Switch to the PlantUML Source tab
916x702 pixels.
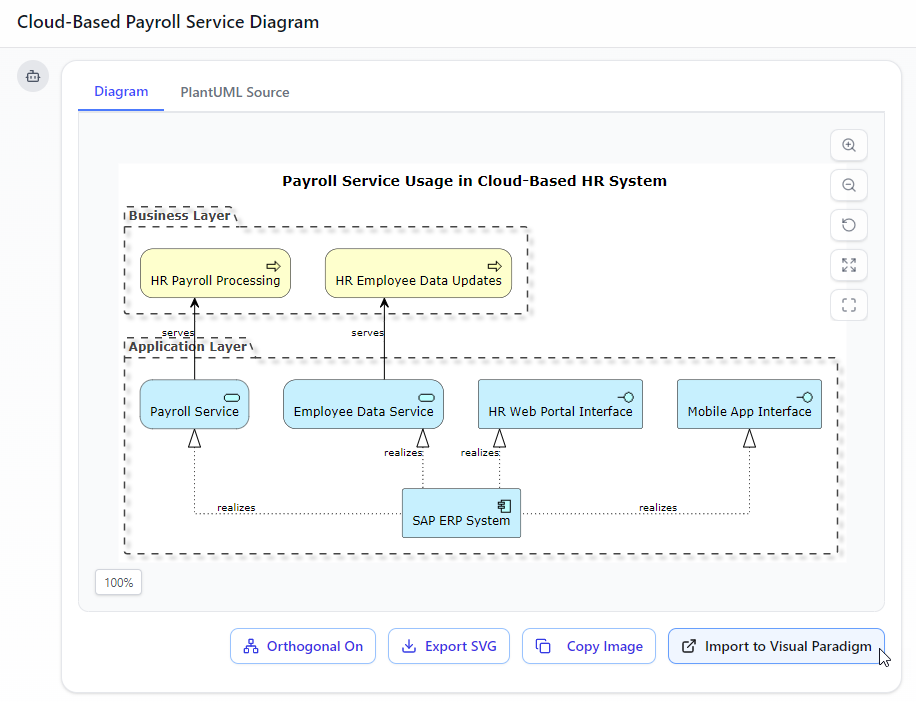click(x=235, y=92)
